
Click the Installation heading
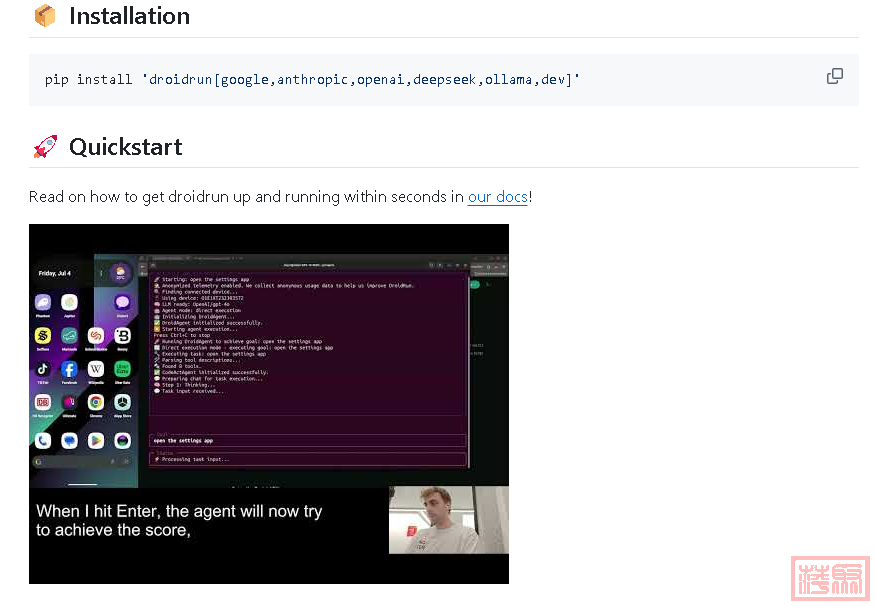[x=129, y=16]
